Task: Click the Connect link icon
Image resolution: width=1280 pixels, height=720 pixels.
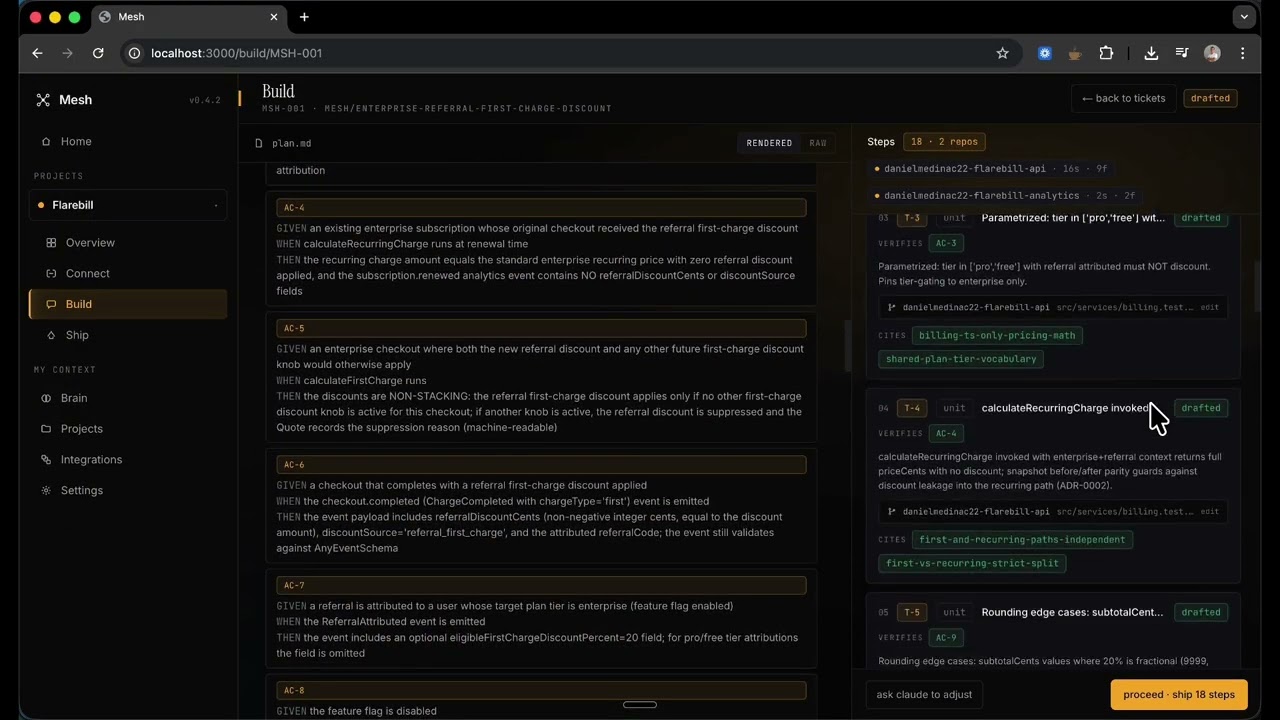Action: (51, 274)
